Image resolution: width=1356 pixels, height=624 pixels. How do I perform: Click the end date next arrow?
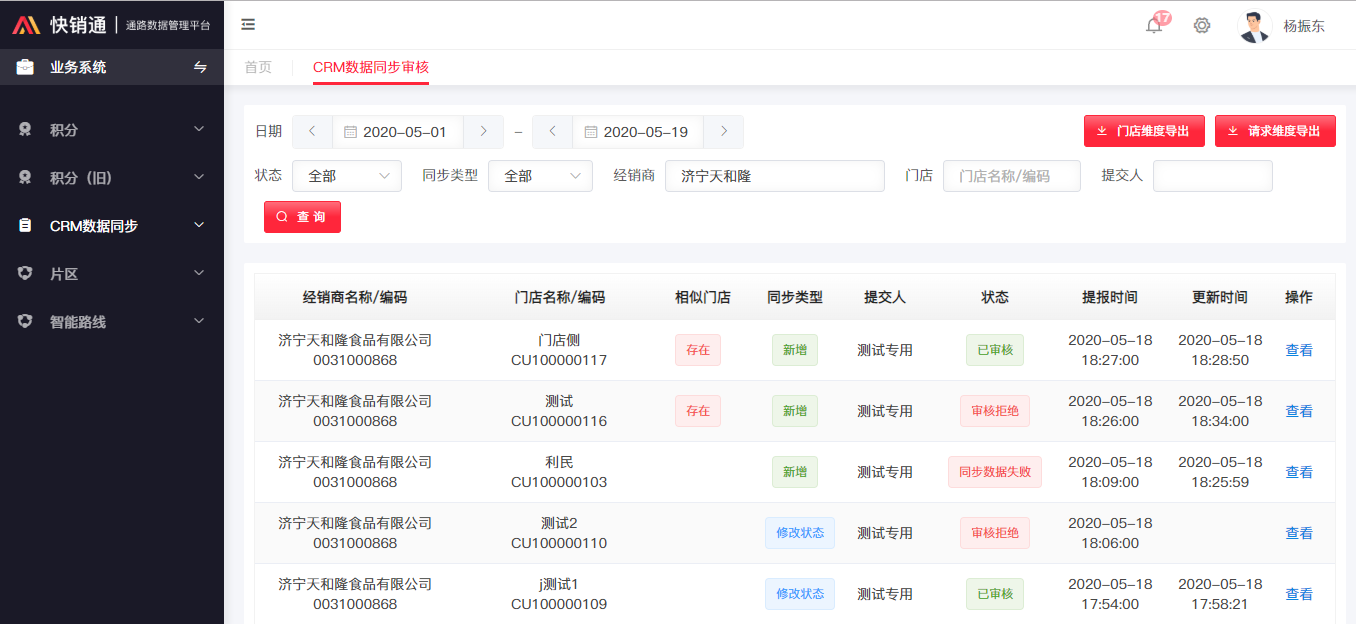point(723,131)
